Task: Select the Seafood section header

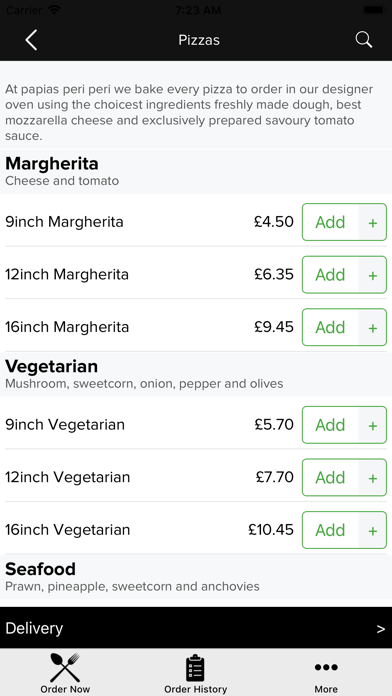Action: pyautogui.click(x=196, y=577)
